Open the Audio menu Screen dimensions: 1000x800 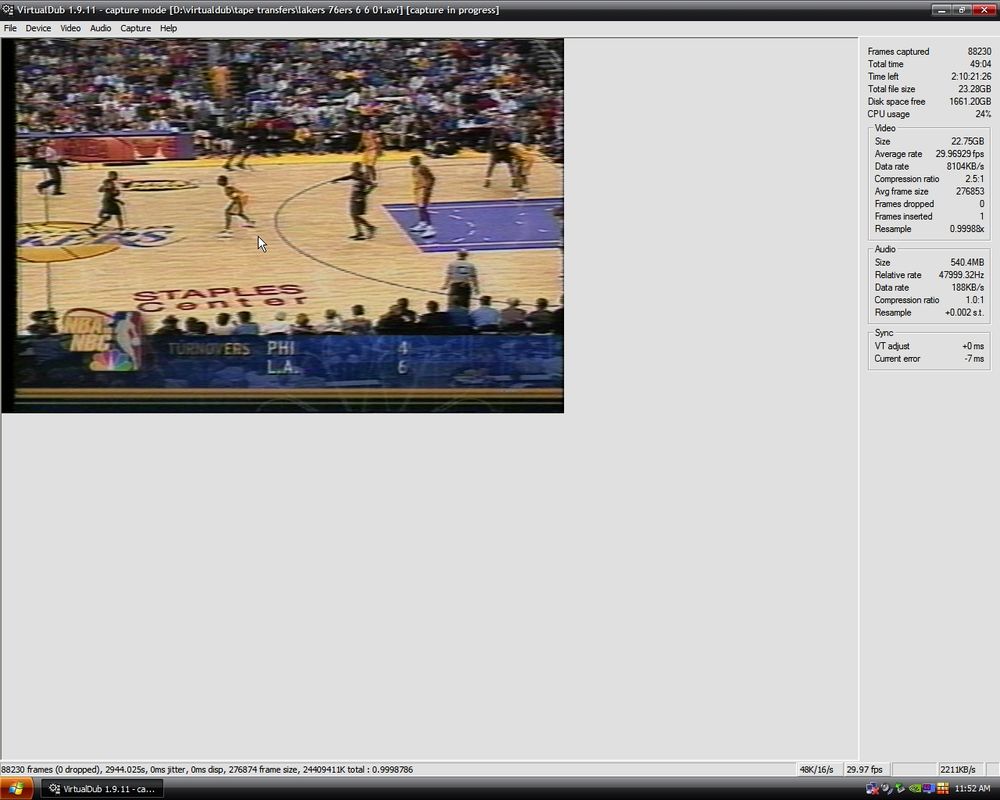100,28
